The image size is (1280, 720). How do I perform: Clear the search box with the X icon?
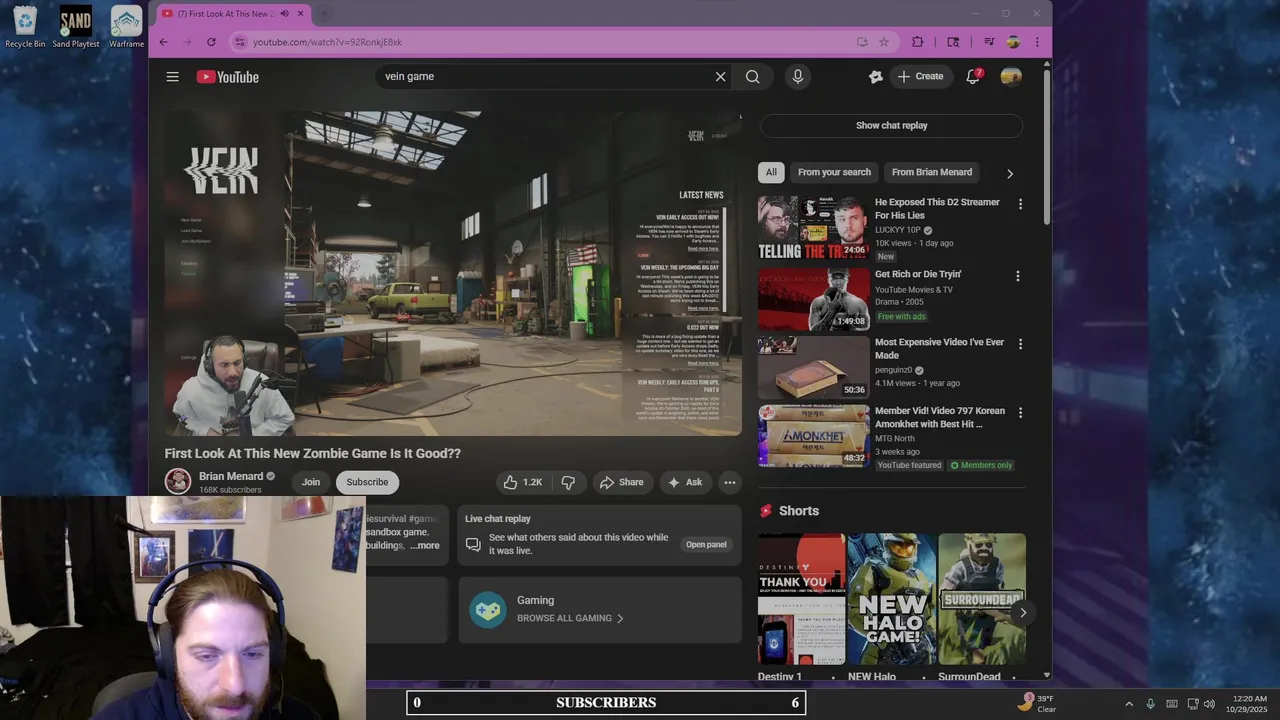point(720,77)
